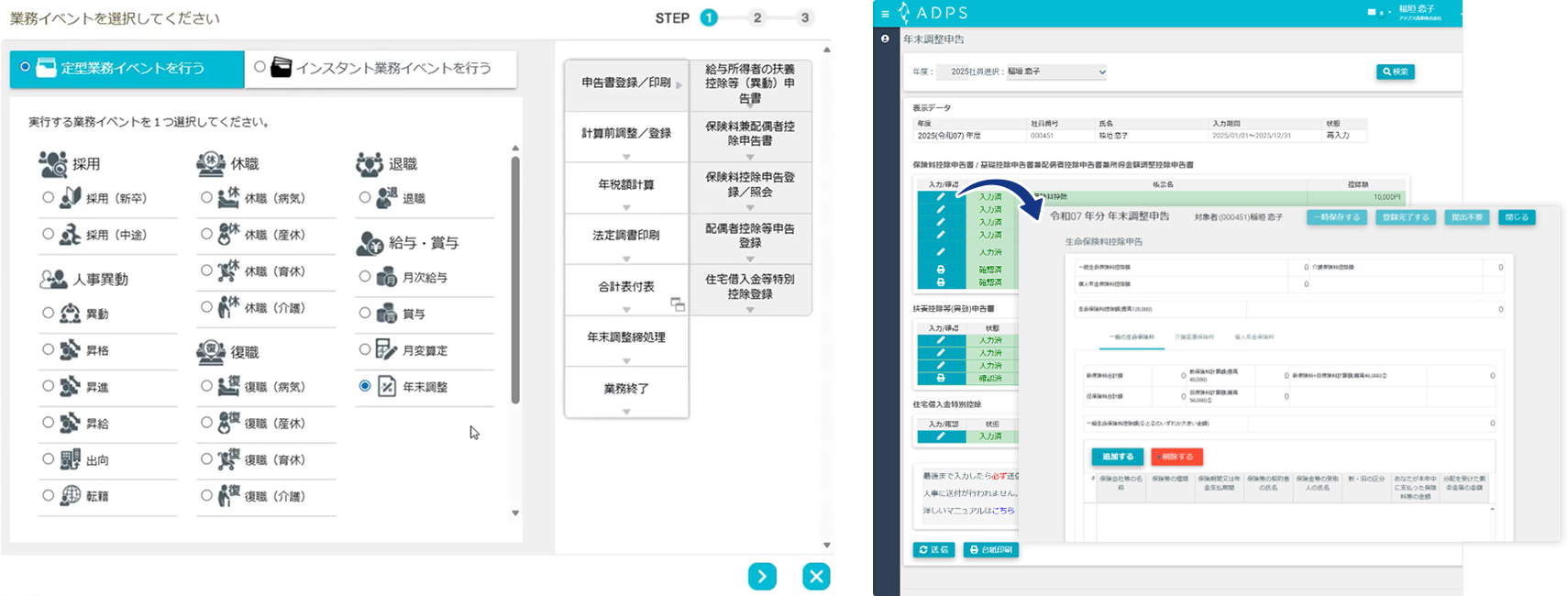
Task: Click the 採用（中途） person icon
Action: point(71,235)
